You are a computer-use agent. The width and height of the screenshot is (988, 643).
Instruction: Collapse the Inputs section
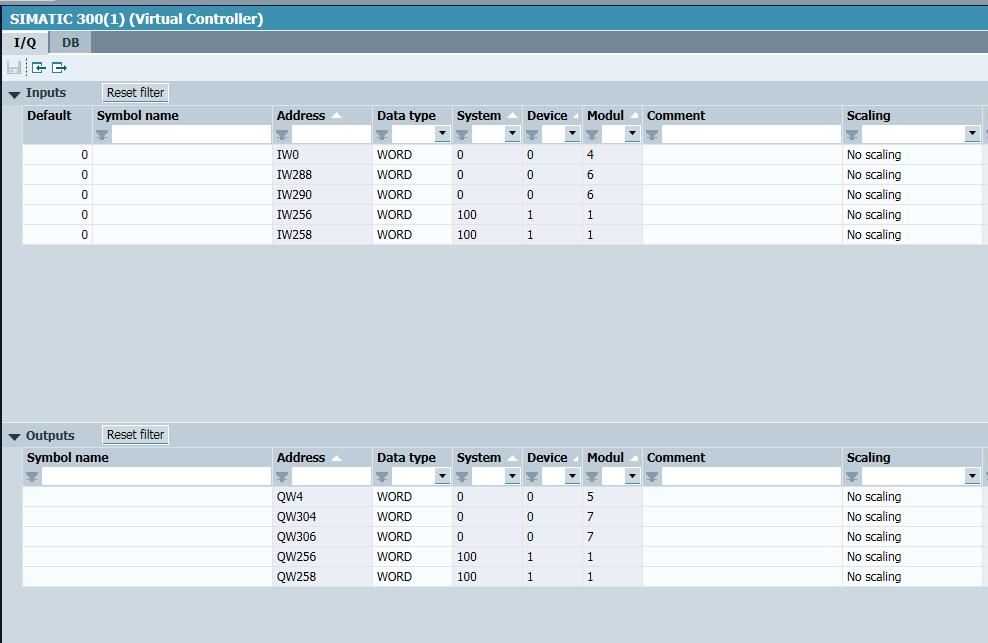14,95
